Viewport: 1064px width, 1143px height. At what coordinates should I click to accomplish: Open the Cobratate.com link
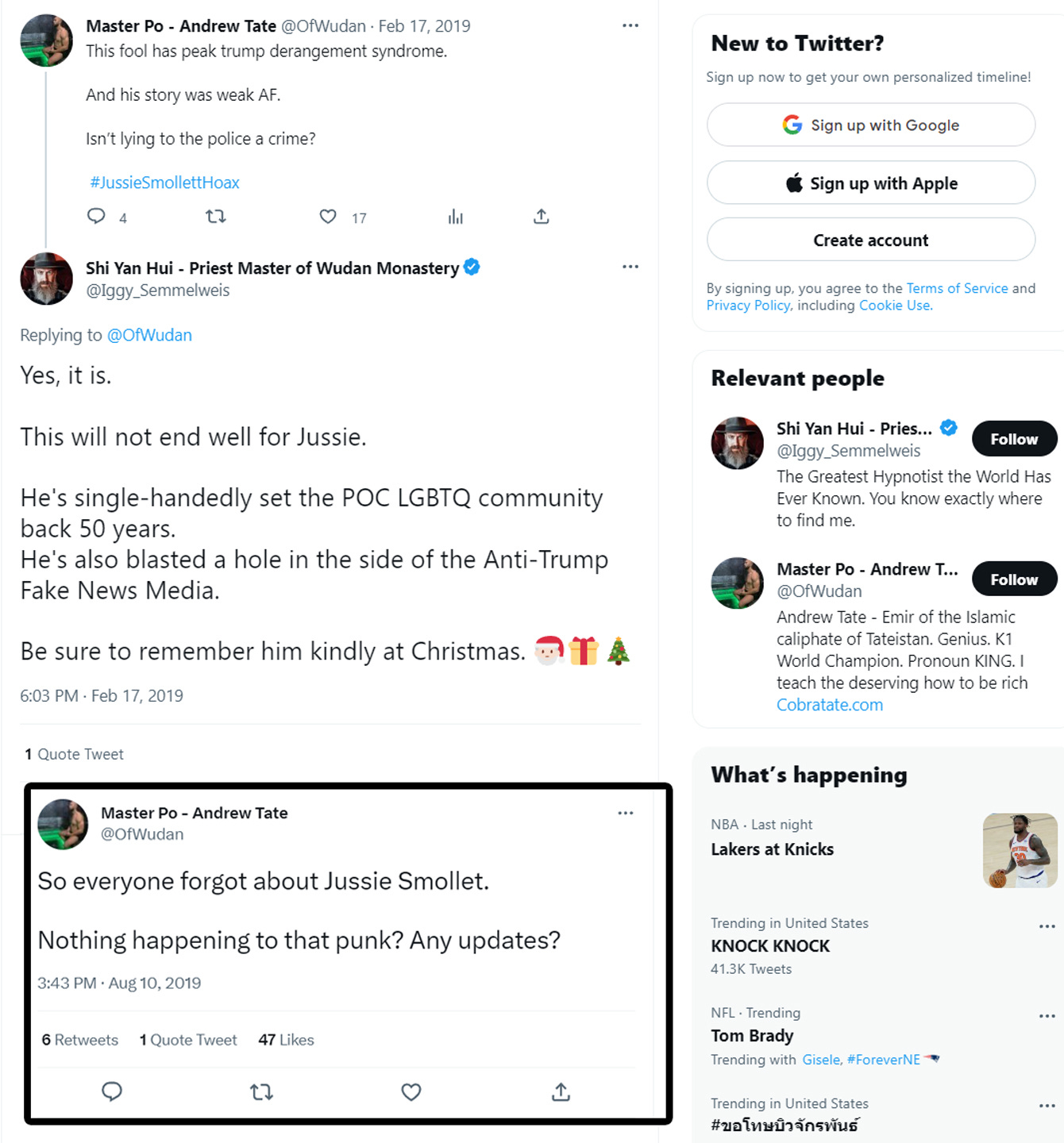coord(830,705)
